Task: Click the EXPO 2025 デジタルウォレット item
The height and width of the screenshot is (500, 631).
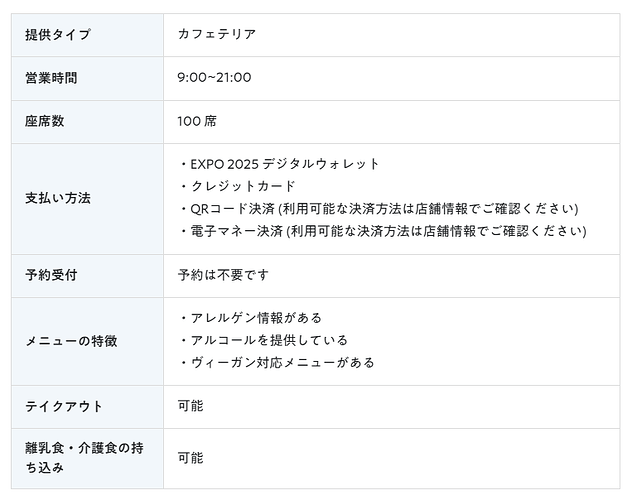Action: pyautogui.click(x=285, y=164)
